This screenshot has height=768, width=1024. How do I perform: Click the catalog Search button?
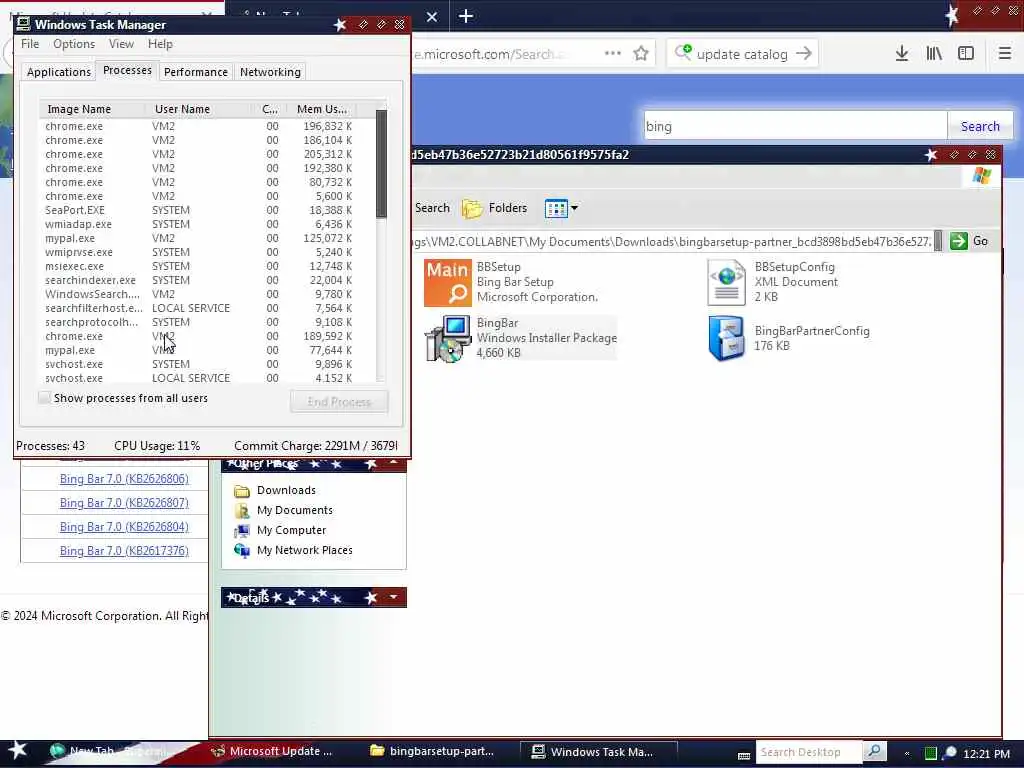(980, 127)
